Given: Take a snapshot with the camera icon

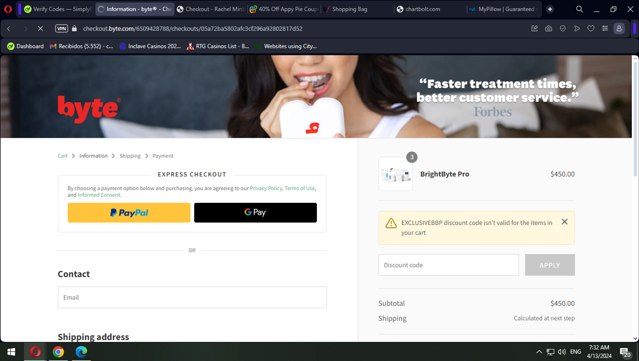Looking at the screenshot, I should [x=549, y=29].
